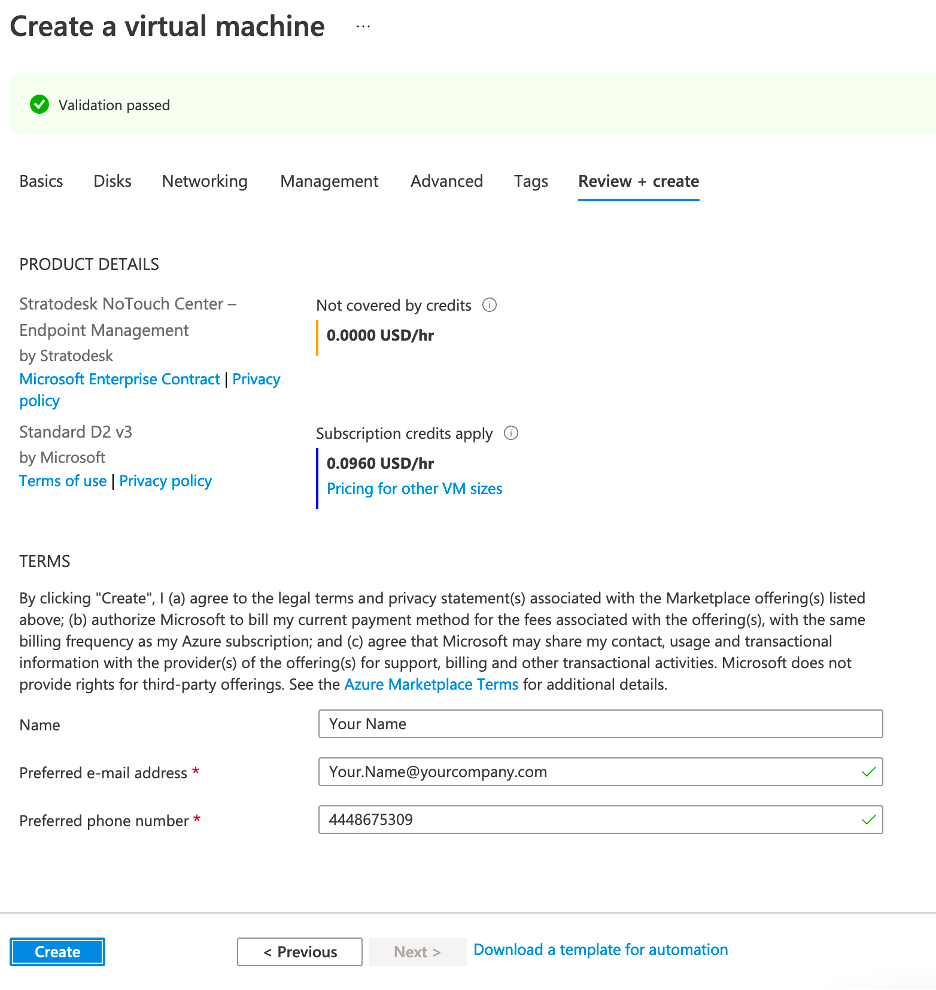Open the Tags tab
936x990 pixels.
point(531,181)
